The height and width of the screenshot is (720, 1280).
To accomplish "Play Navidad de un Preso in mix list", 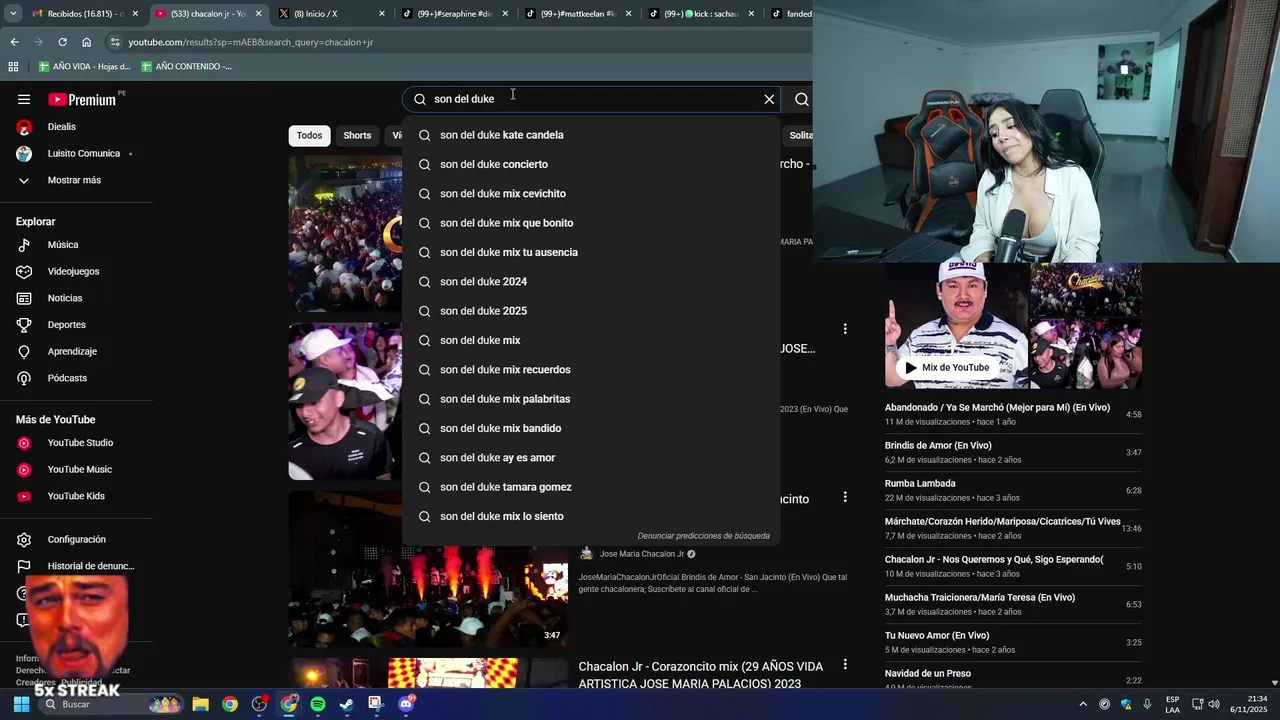I will [1013, 678].
